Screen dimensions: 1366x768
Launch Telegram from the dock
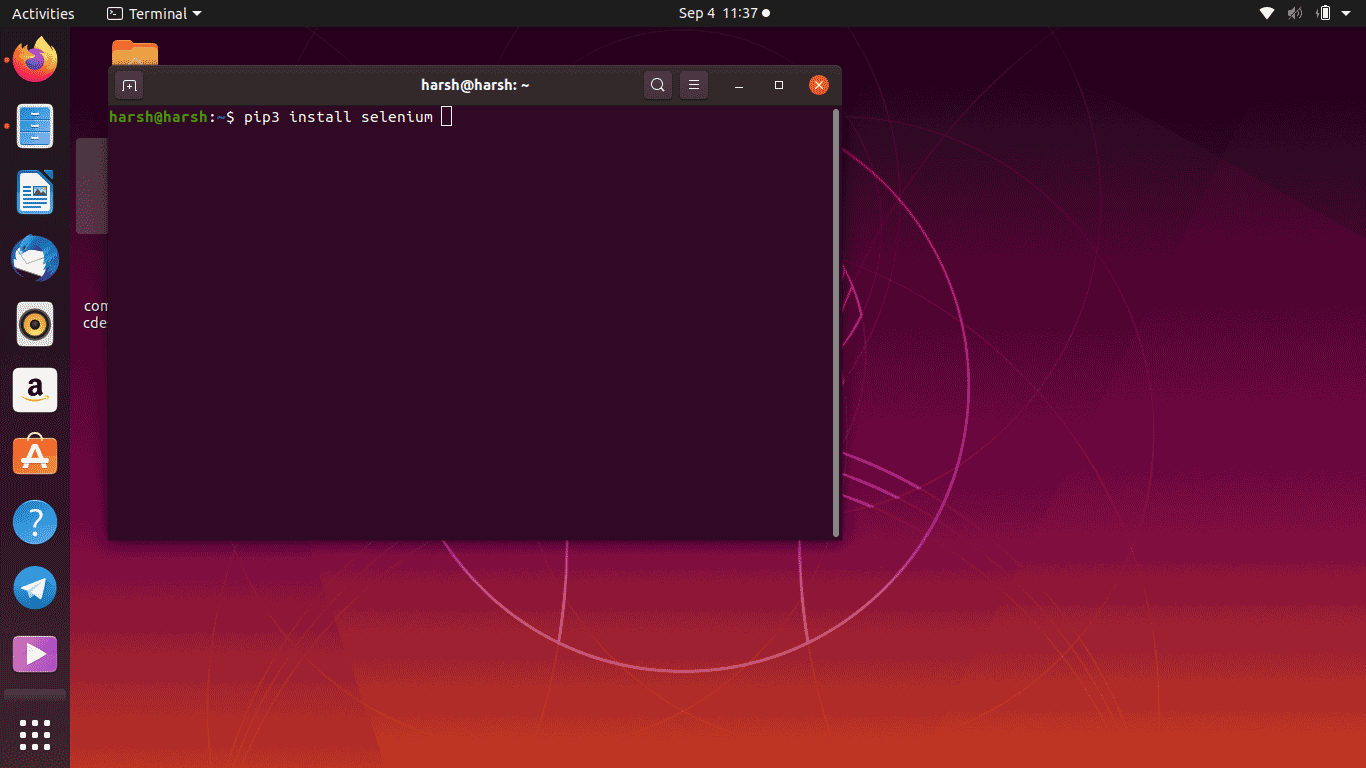pyautogui.click(x=35, y=588)
